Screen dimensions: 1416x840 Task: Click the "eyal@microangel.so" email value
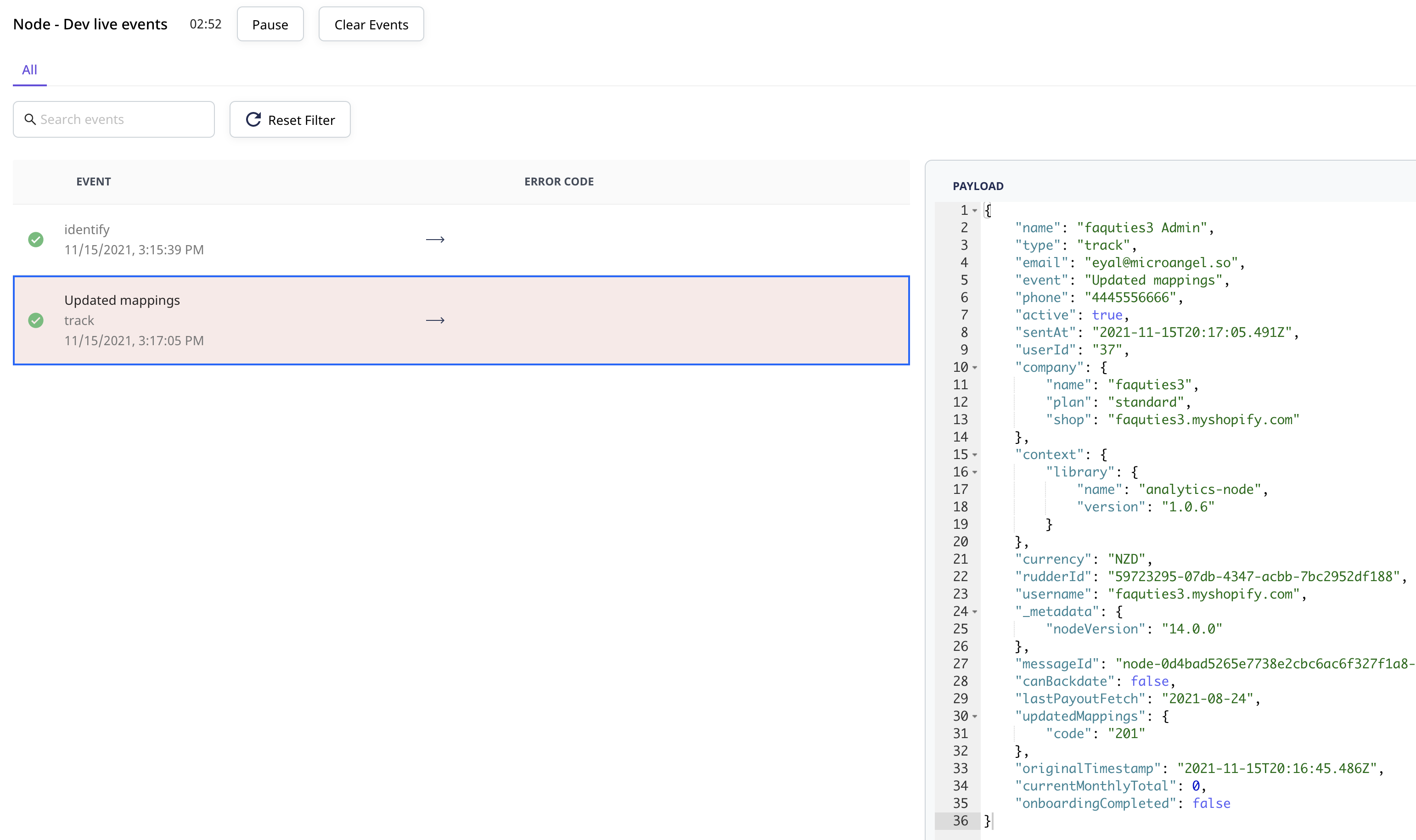click(x=1161, y=263)
